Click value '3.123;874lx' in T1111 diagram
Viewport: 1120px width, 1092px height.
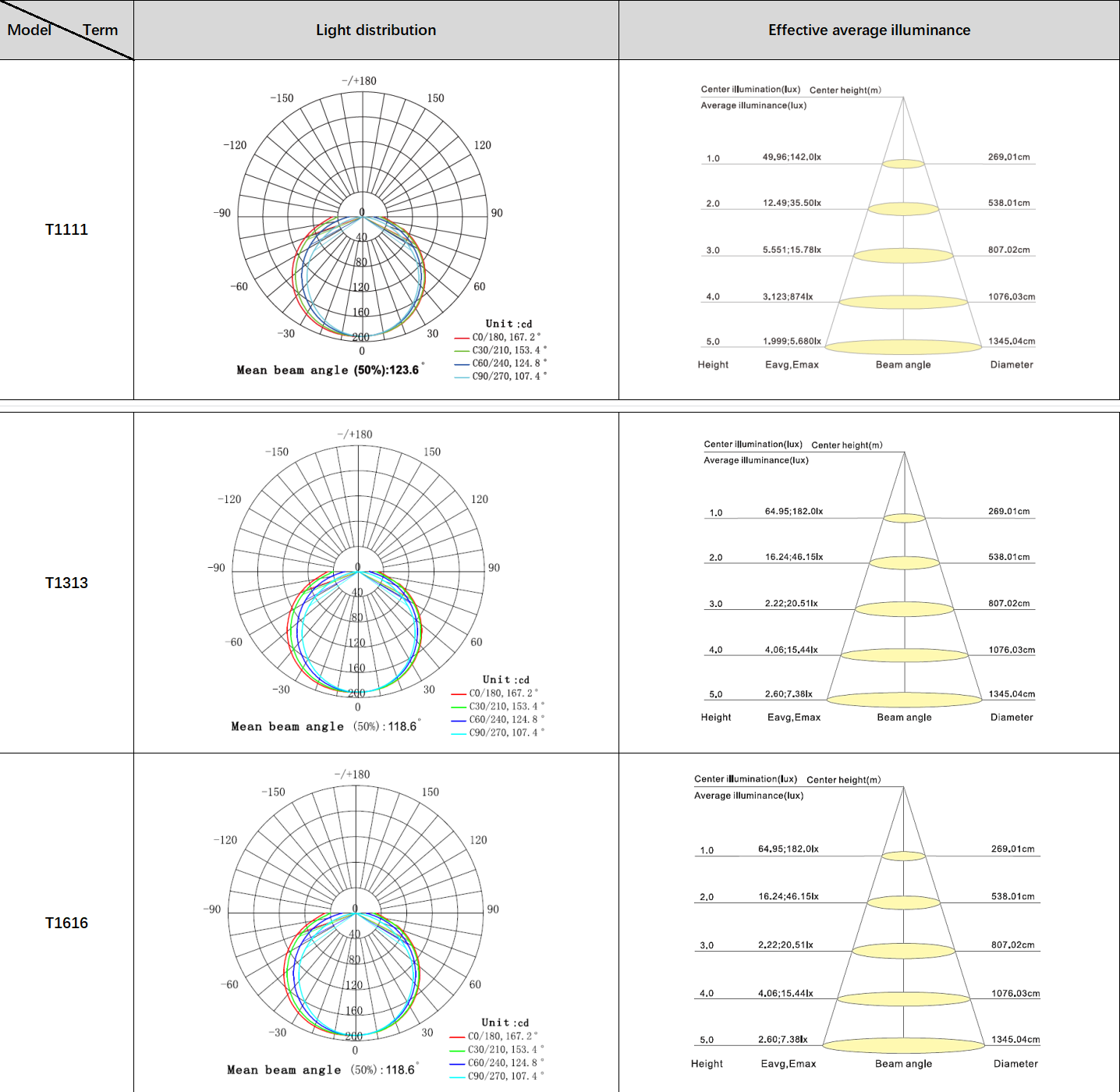788,296
